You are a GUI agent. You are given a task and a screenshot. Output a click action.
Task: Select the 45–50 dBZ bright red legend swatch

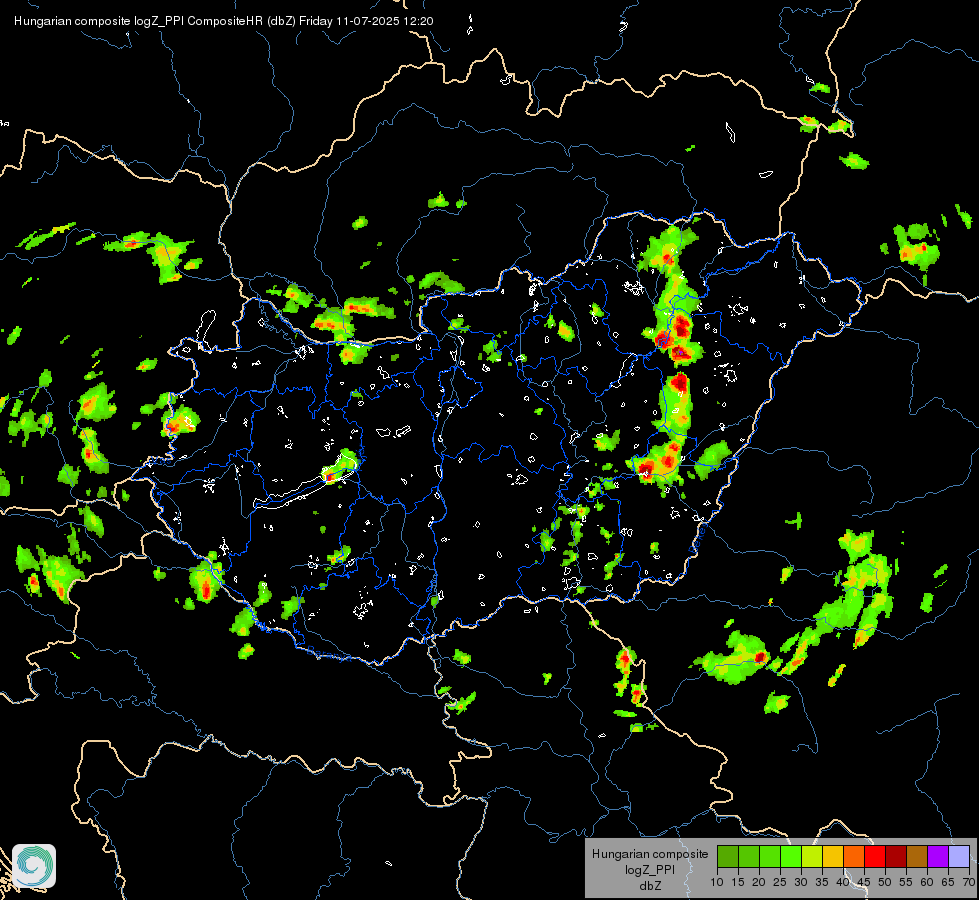(x=875, y=856)
